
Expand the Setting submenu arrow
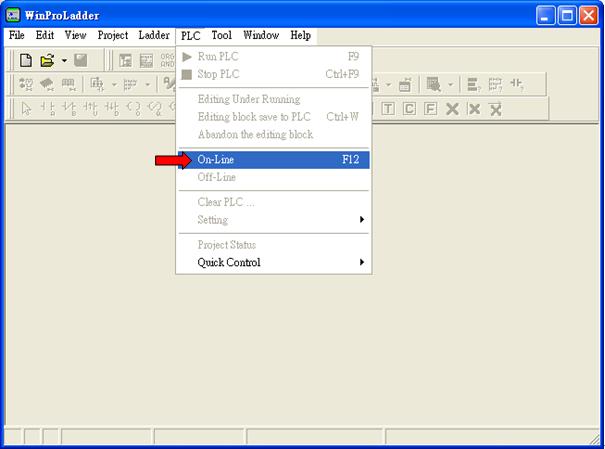[362, 219]
